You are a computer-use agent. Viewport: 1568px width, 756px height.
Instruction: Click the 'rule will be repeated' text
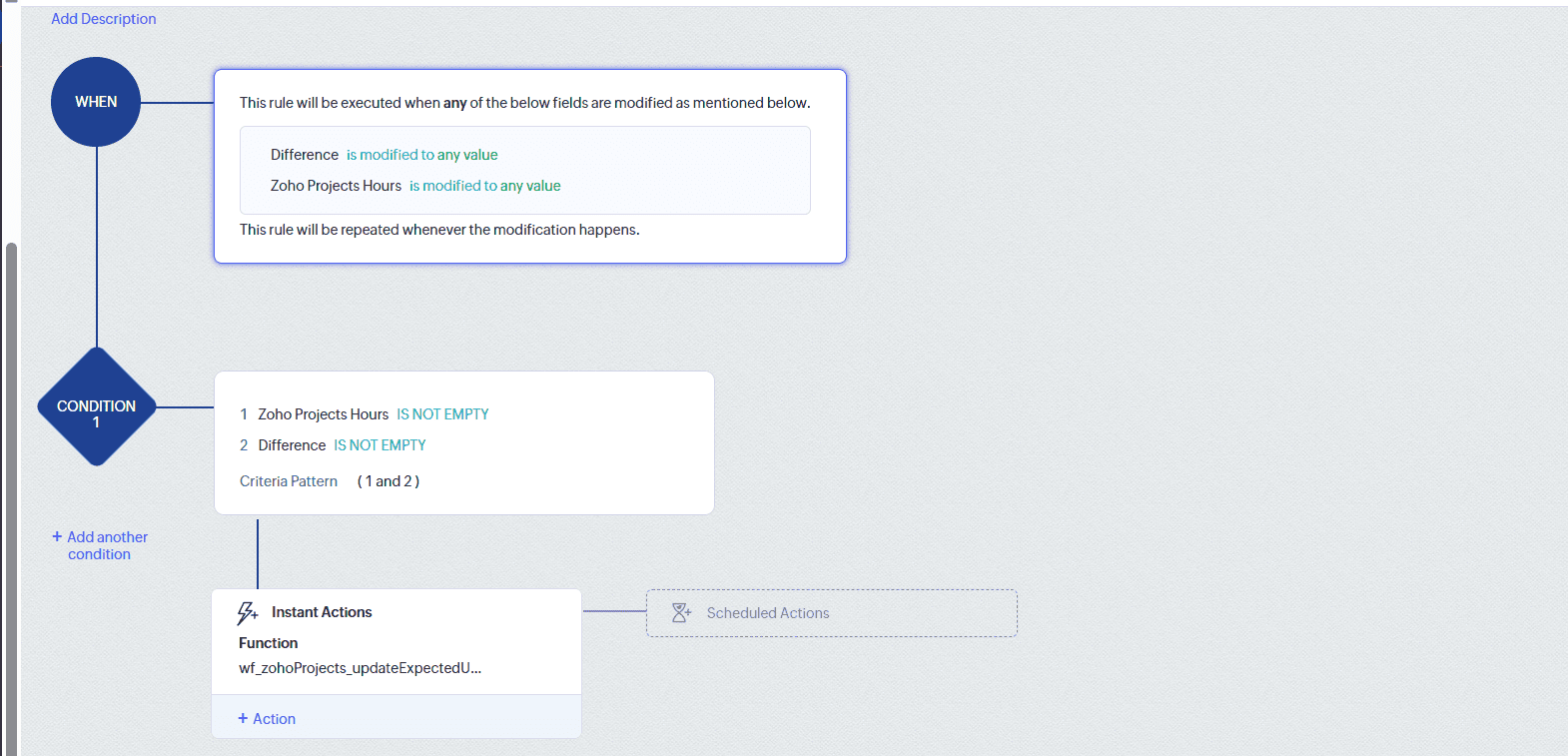click(x=439, y=230)
